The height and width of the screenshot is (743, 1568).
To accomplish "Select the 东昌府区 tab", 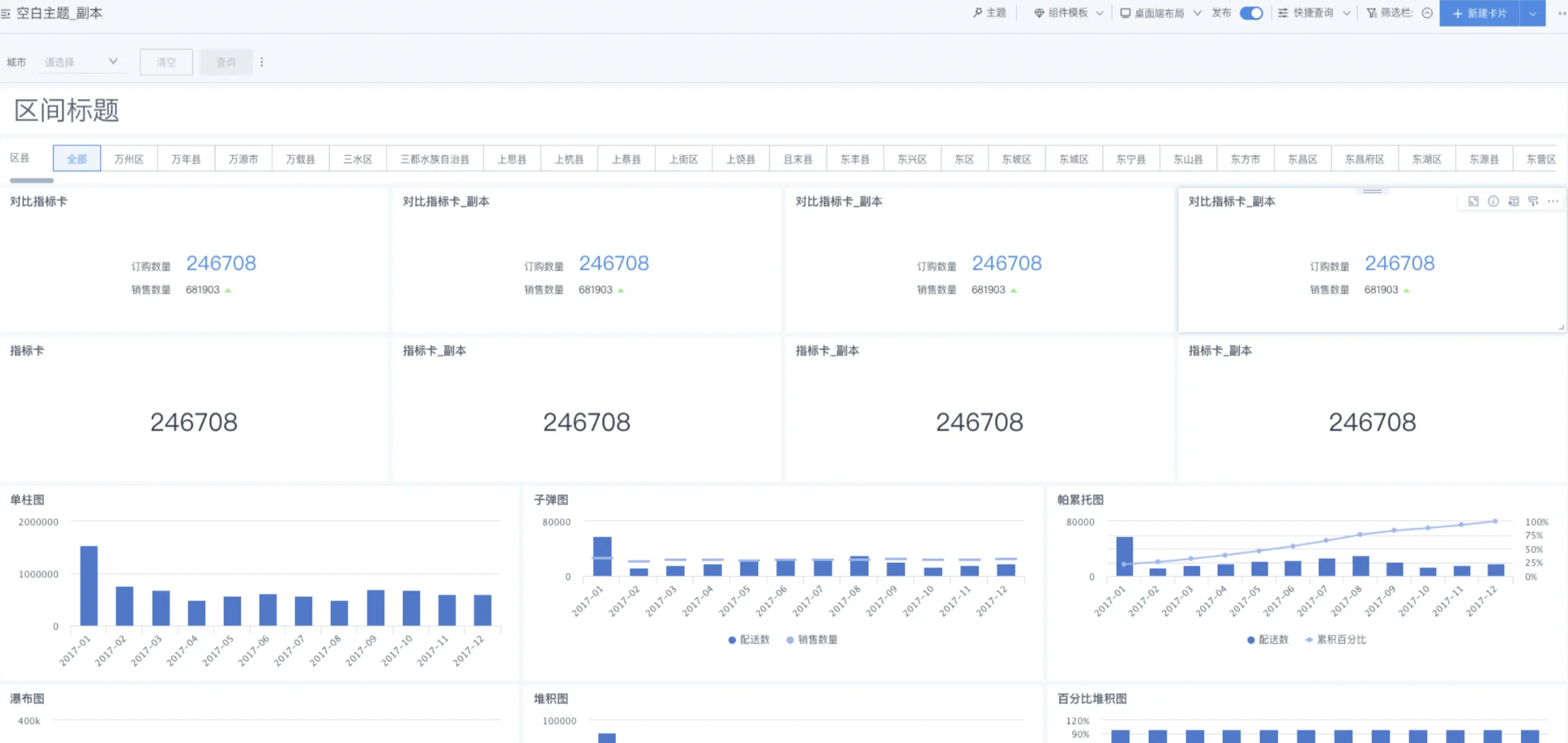I will pyautogui.click(x=1365, y=159).
